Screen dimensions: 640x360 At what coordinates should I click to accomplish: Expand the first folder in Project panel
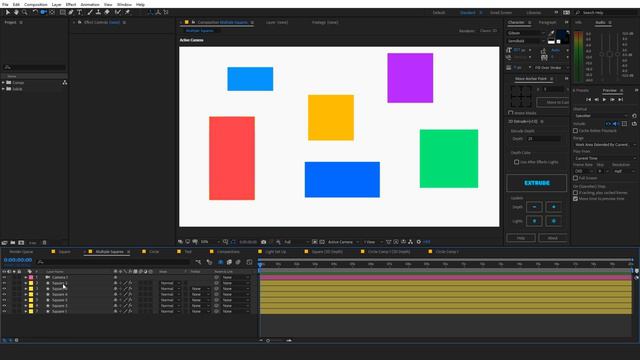[x=3, y=82]
